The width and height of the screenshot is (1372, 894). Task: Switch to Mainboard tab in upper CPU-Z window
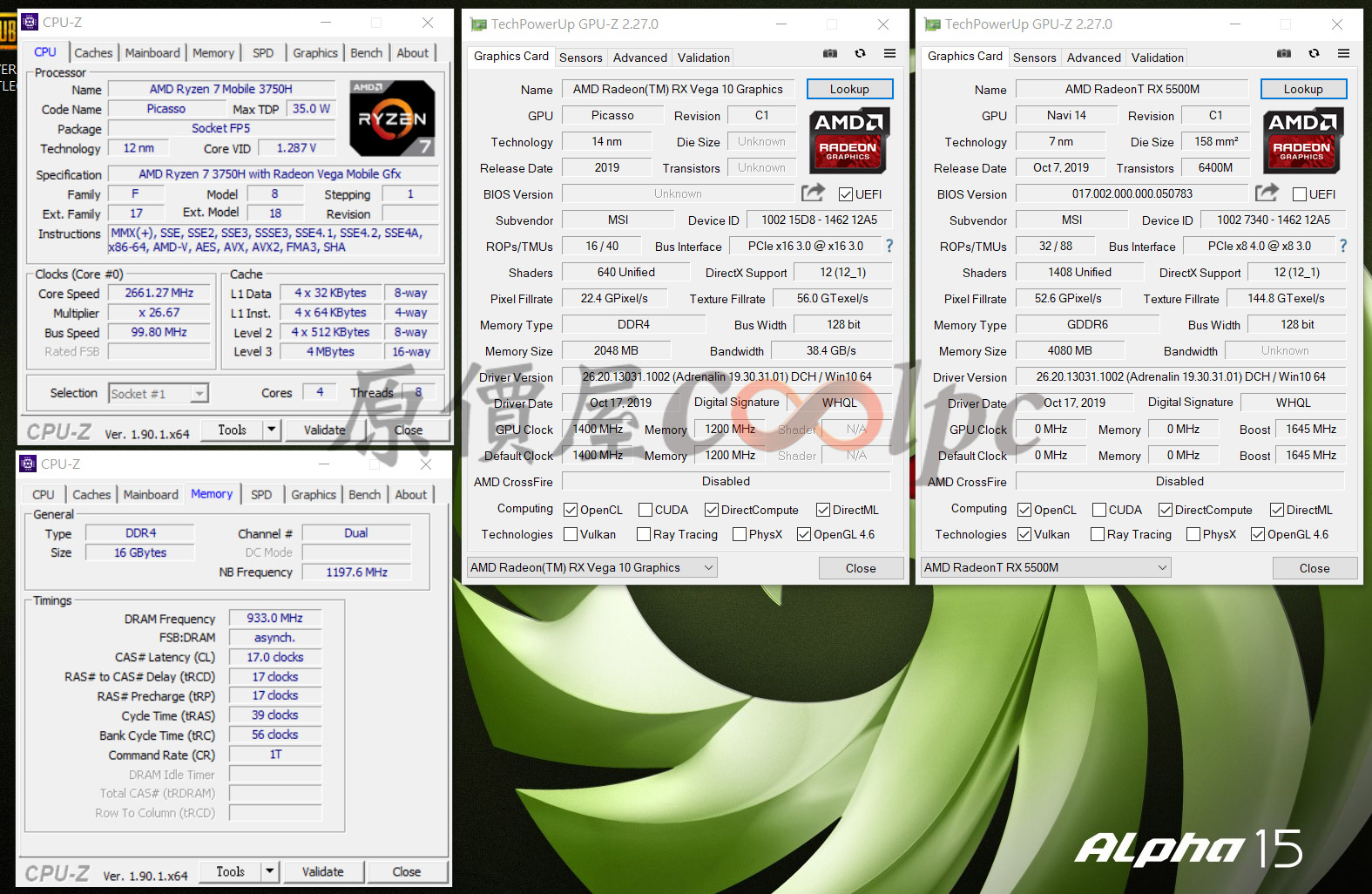point(152,52)
